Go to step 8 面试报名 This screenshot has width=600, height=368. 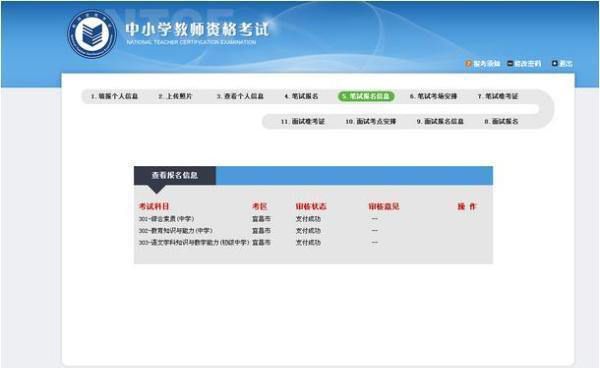coord(501,121)
